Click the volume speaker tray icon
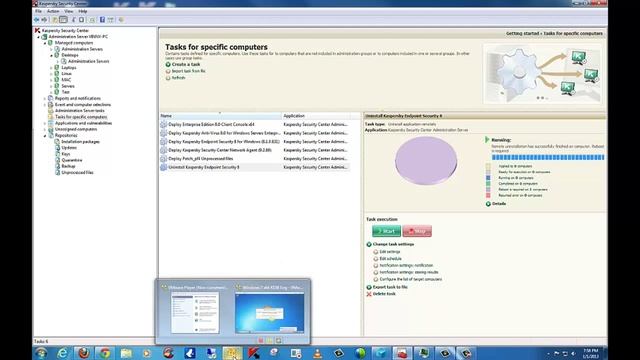The image size is (640, 360). point(573,353)
